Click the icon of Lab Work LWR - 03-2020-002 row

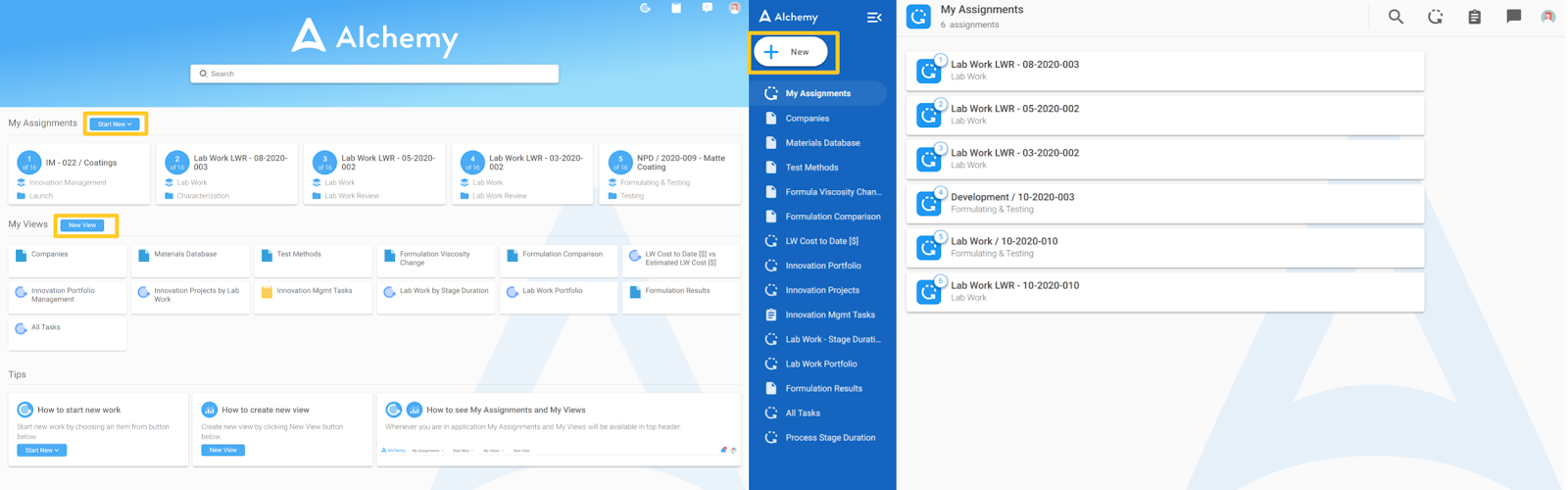[928, 159]
